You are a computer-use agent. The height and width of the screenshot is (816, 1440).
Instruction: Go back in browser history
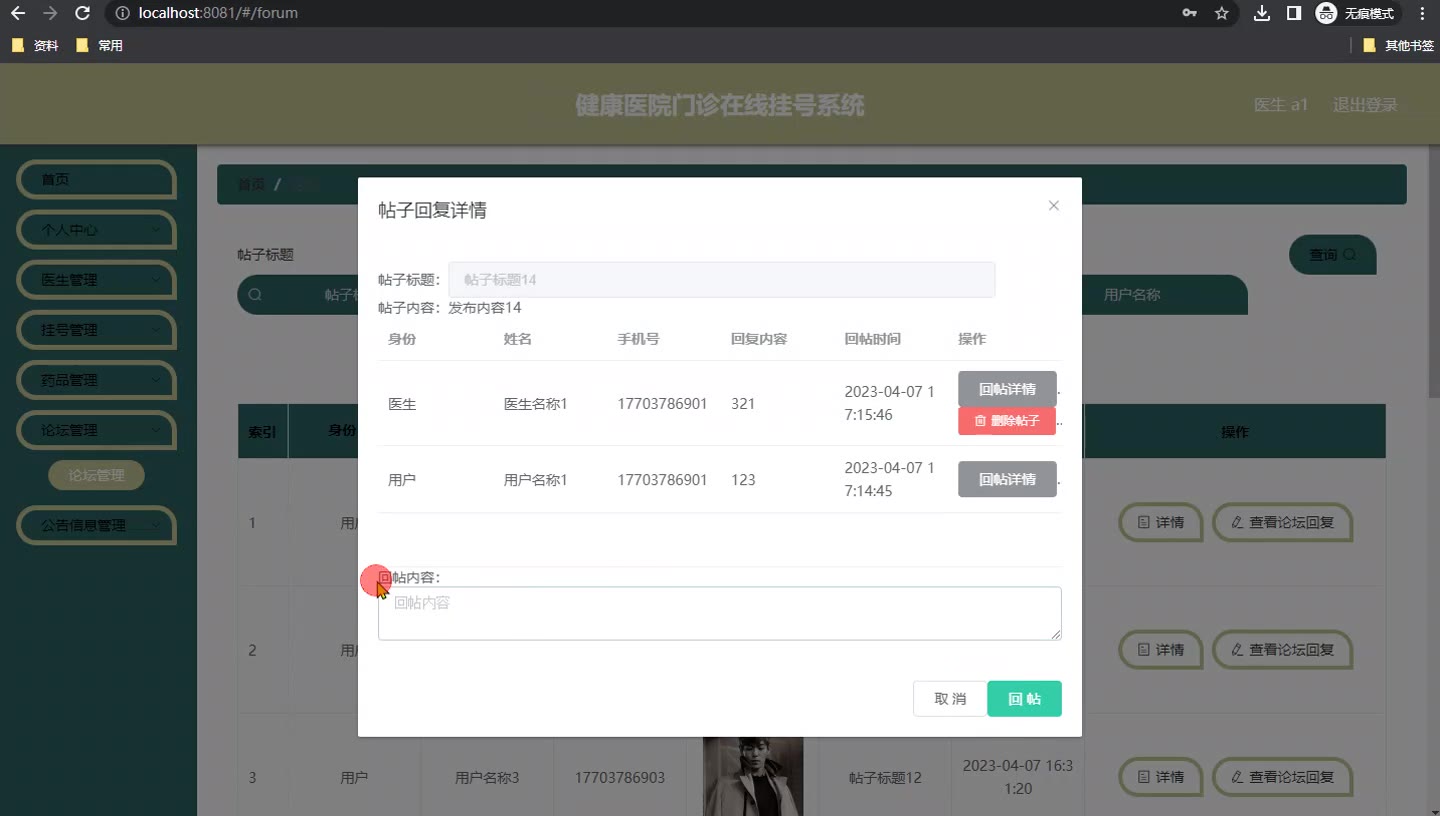(17, 13)
